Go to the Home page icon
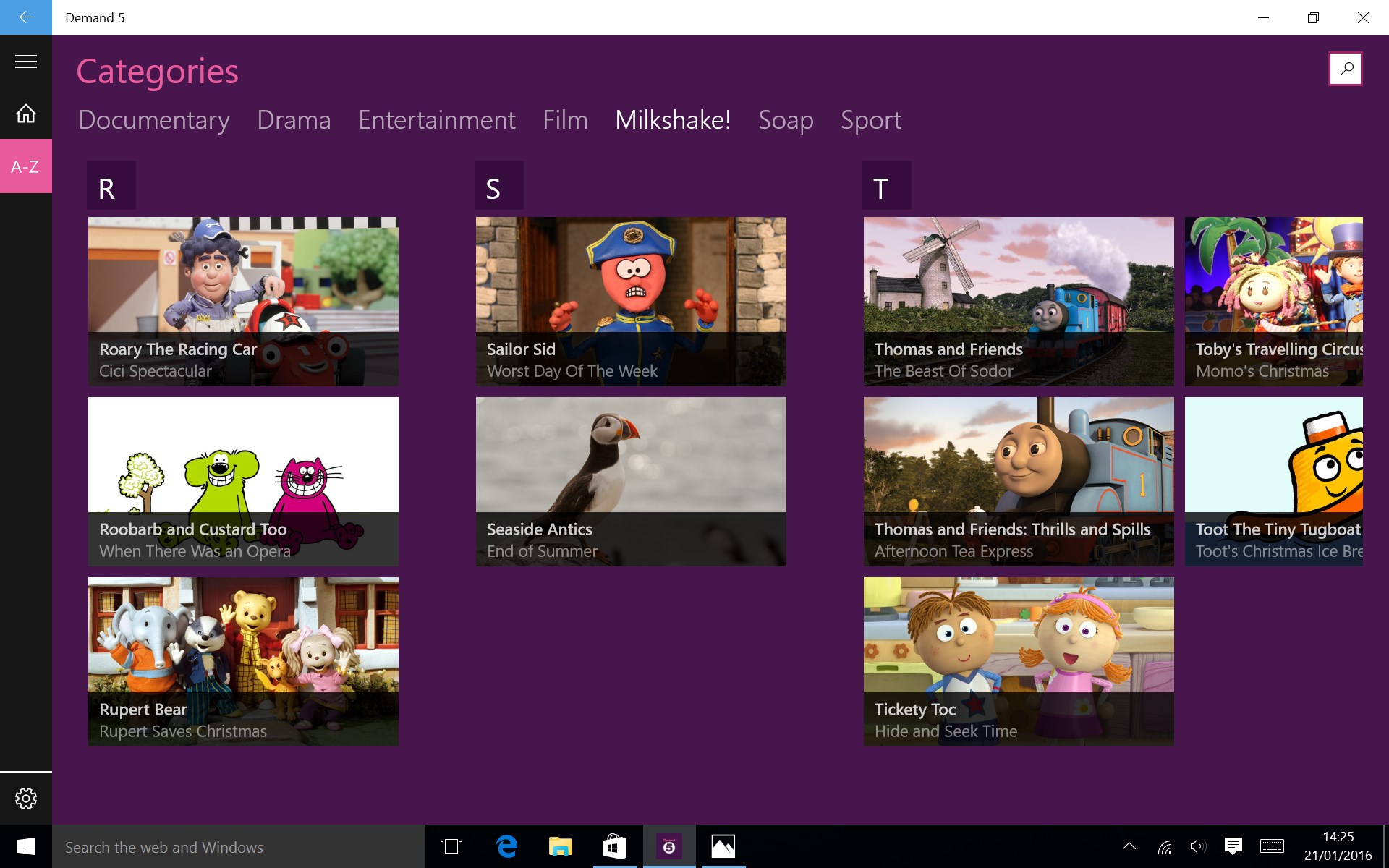1389x868 pixels. tap(26, 114)
